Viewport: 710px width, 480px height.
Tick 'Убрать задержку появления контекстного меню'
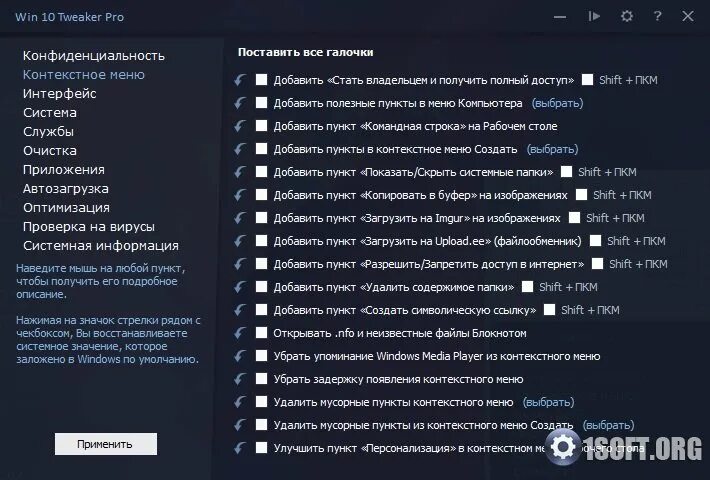point(261,379)
